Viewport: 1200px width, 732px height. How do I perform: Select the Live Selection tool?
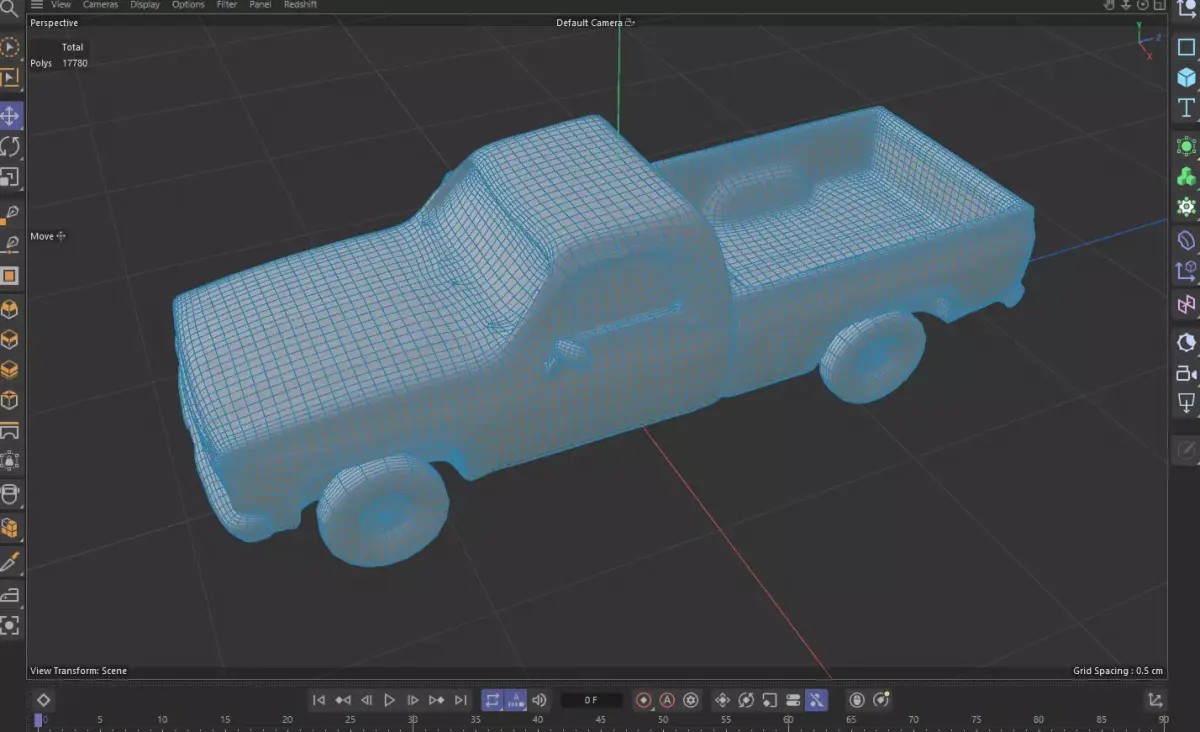click(x=10, y=47)
